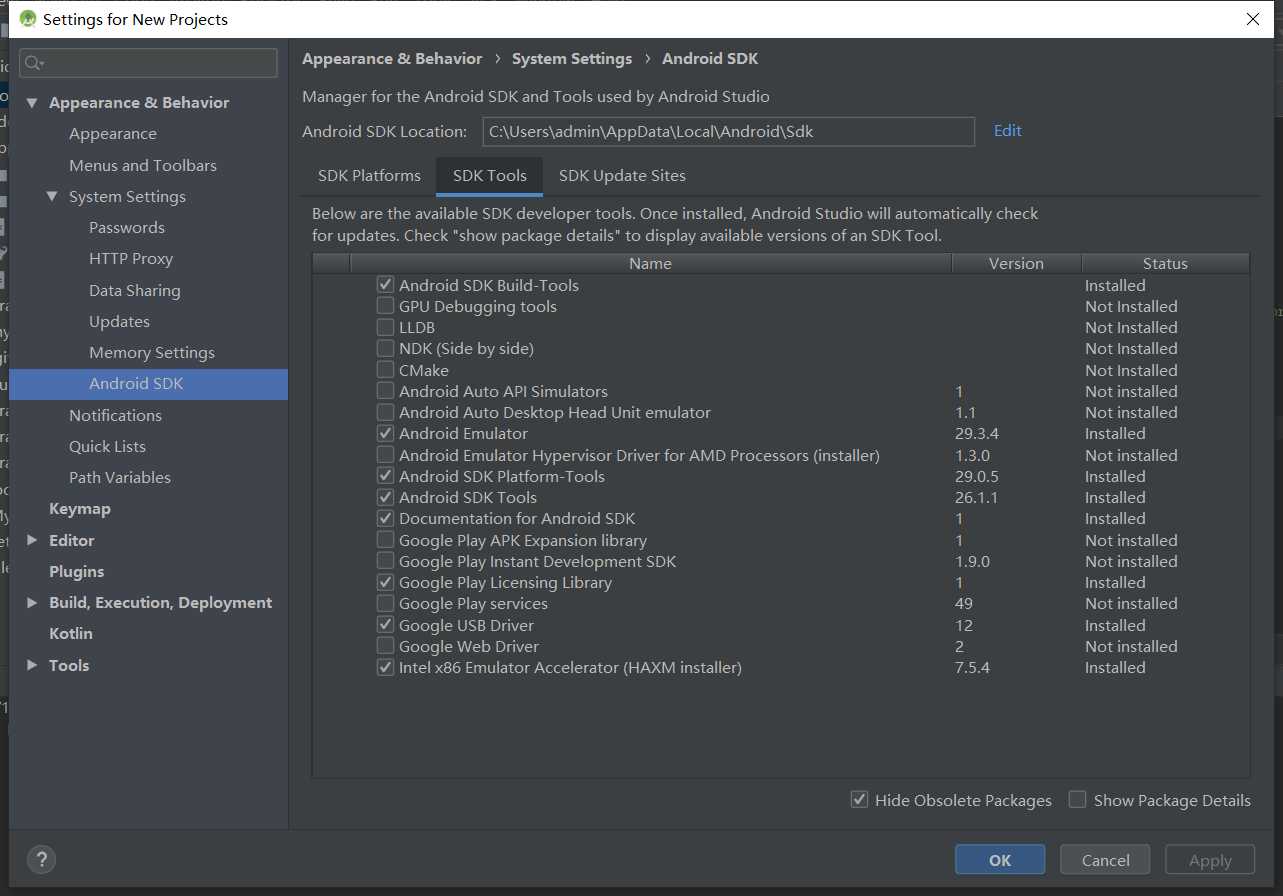The width and height of the screenshot is (1283, 896).
Task: Click Appearance & Behavior breadcrumb text
Action: (392, 59)
